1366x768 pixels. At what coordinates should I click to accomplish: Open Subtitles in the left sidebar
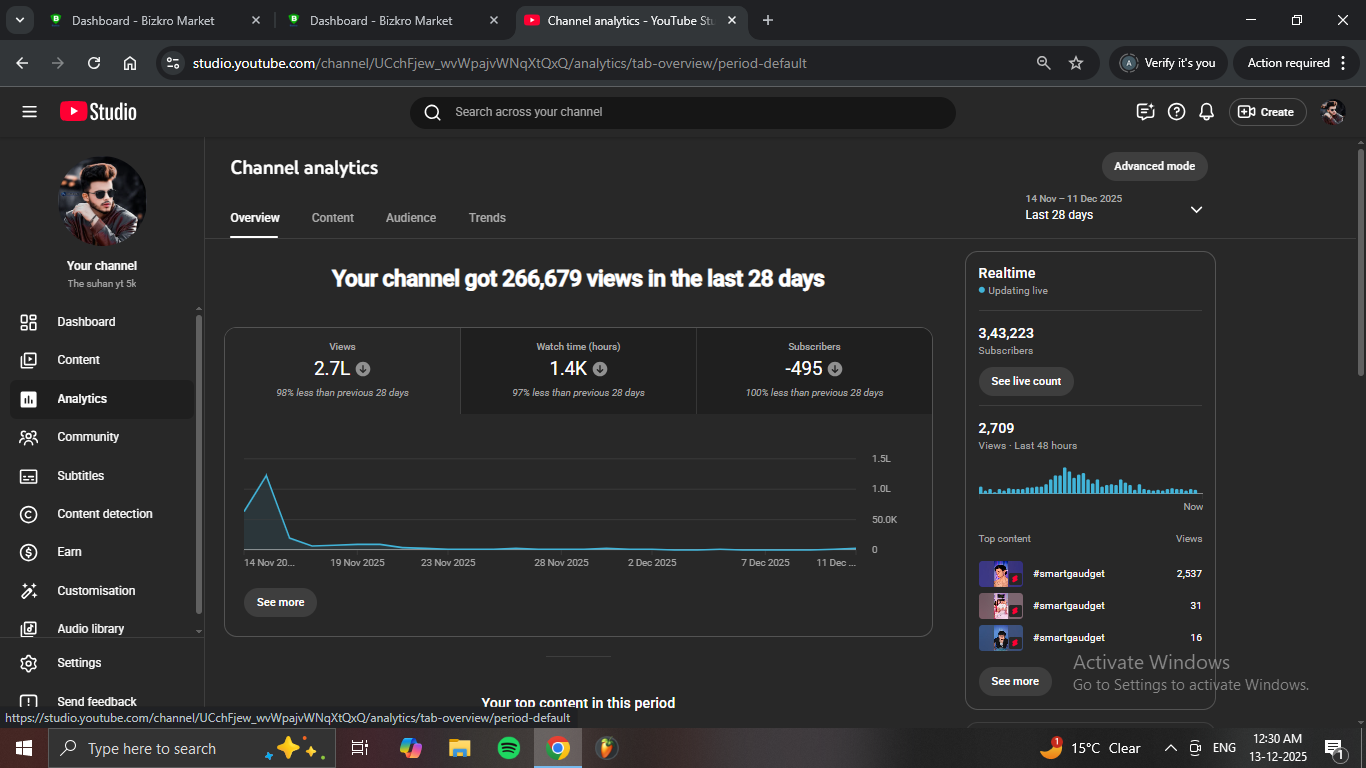click(x=80, y=476)
